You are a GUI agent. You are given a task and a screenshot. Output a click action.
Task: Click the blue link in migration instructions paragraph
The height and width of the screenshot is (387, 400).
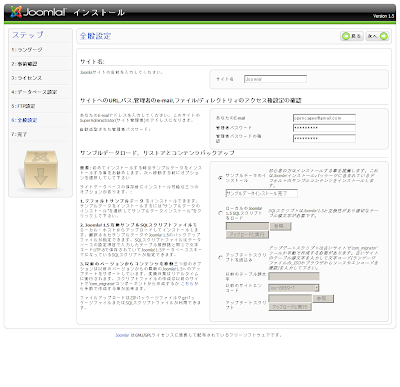pos(187,284)
